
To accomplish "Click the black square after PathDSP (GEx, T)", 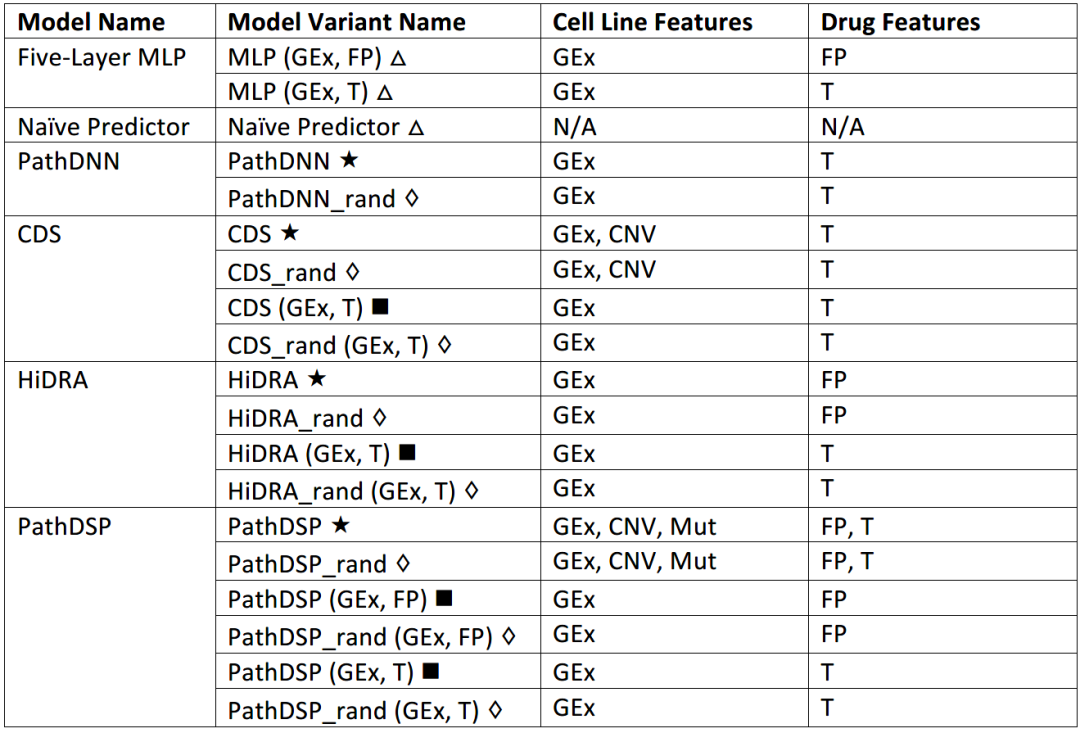I will (430, 670).
